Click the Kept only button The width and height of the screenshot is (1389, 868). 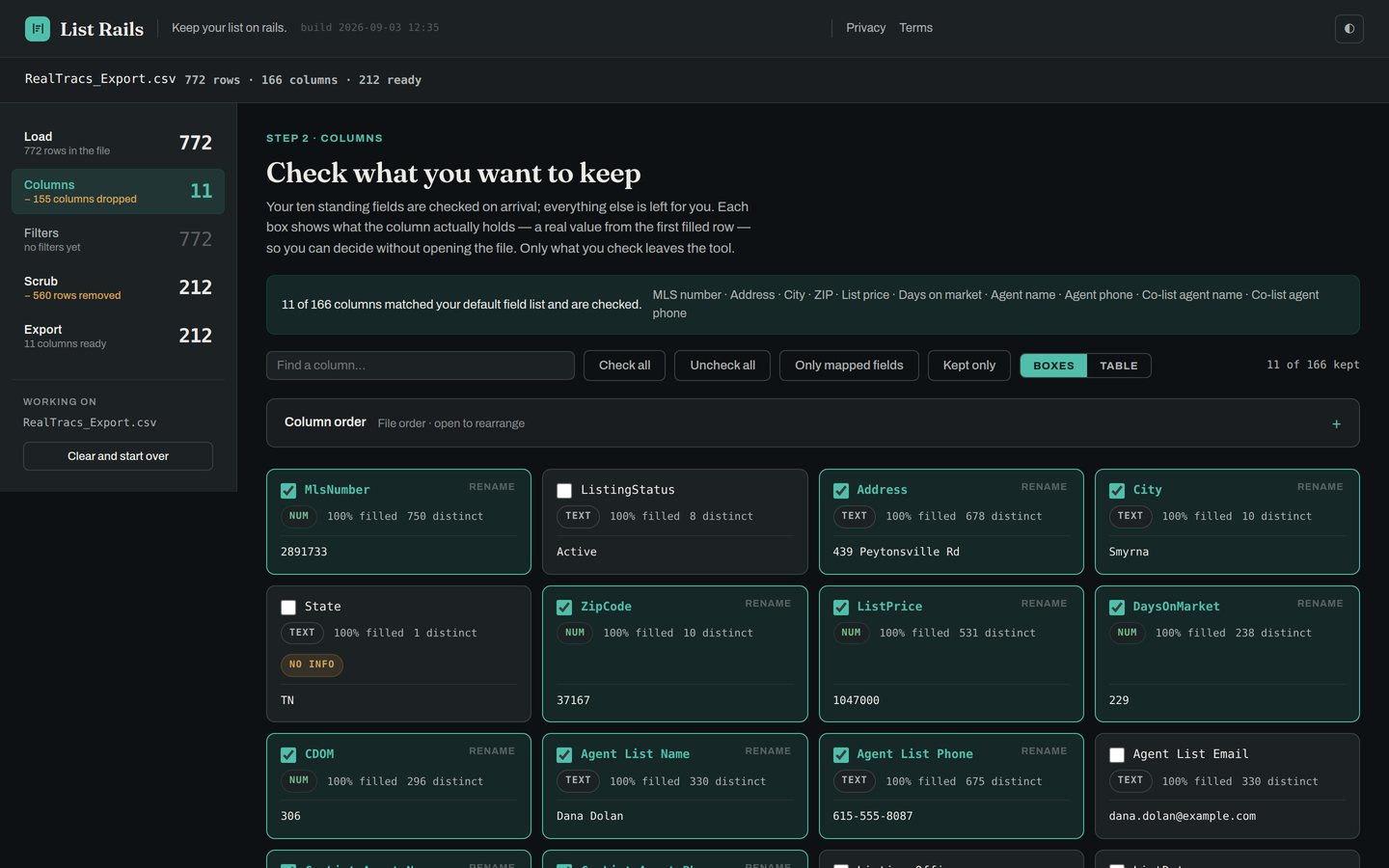pos(969,366)
